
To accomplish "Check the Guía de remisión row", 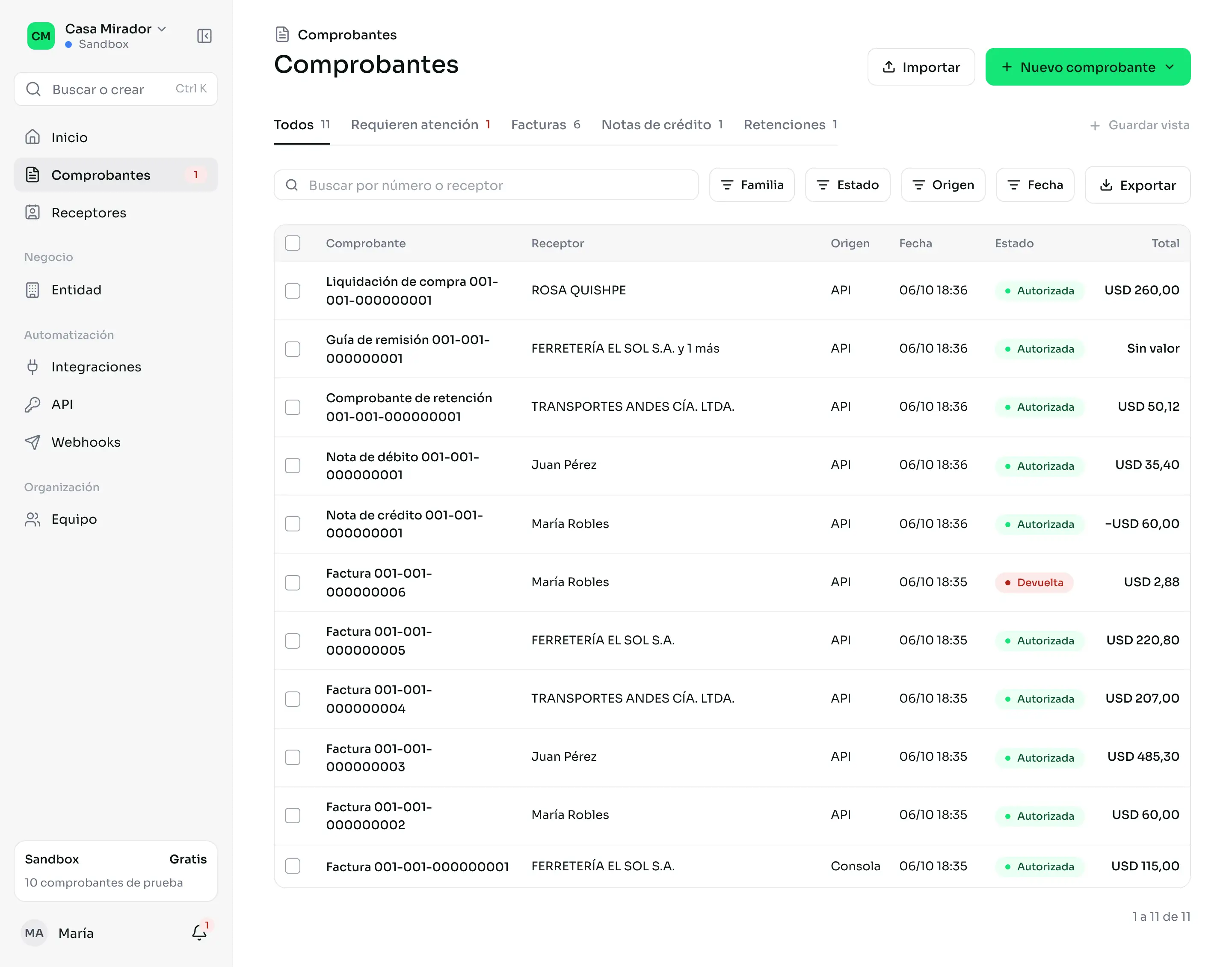I will (x=293, y=349).
